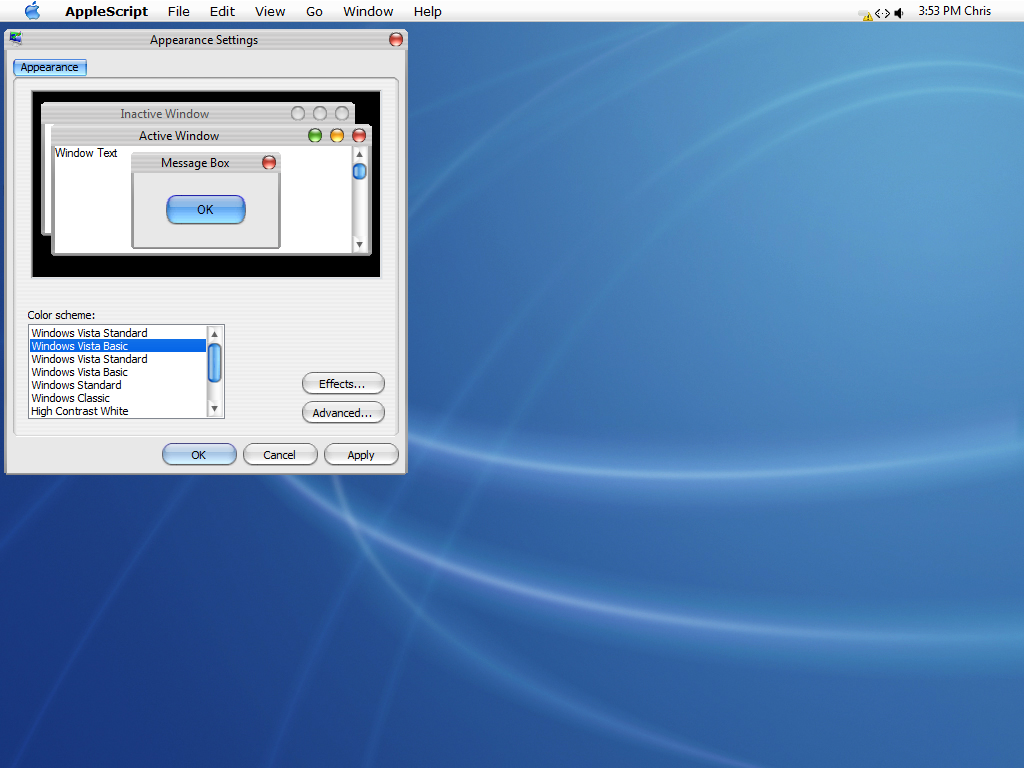Screen dimensions: 1024x768
Task: Click the Message Box preview red close button
Action: [x=269, y=163]
